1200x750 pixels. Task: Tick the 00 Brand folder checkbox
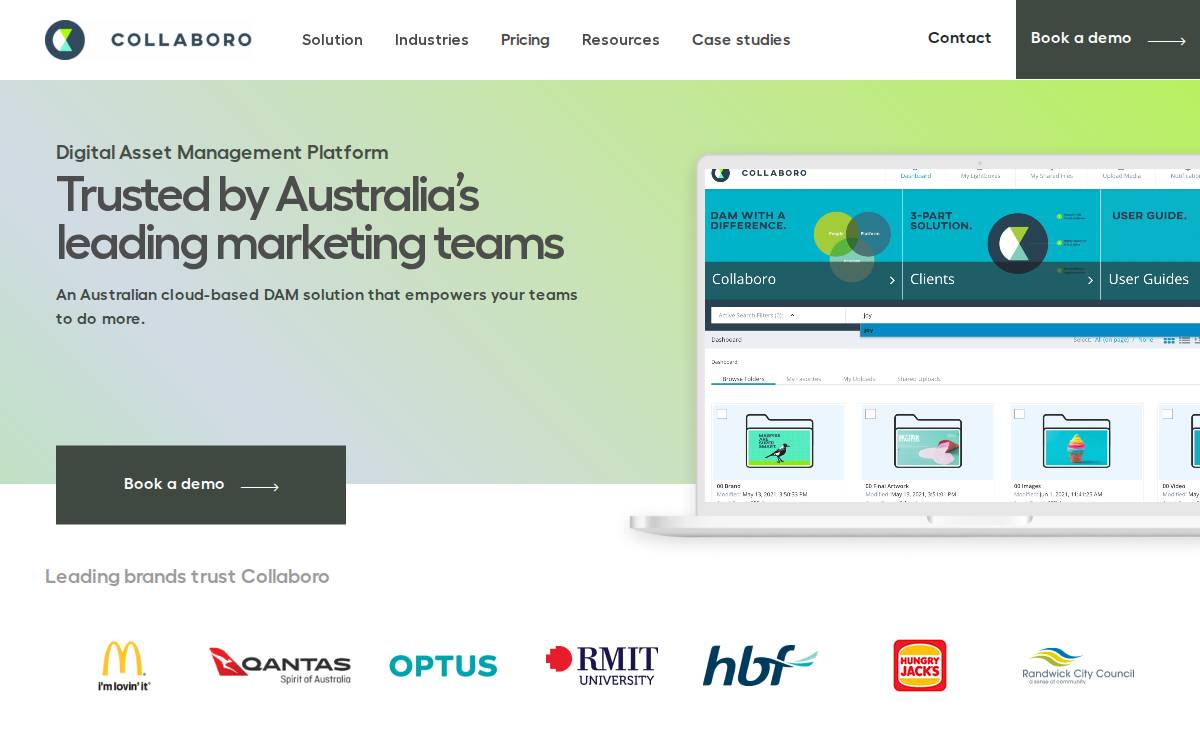click(722, 414)
